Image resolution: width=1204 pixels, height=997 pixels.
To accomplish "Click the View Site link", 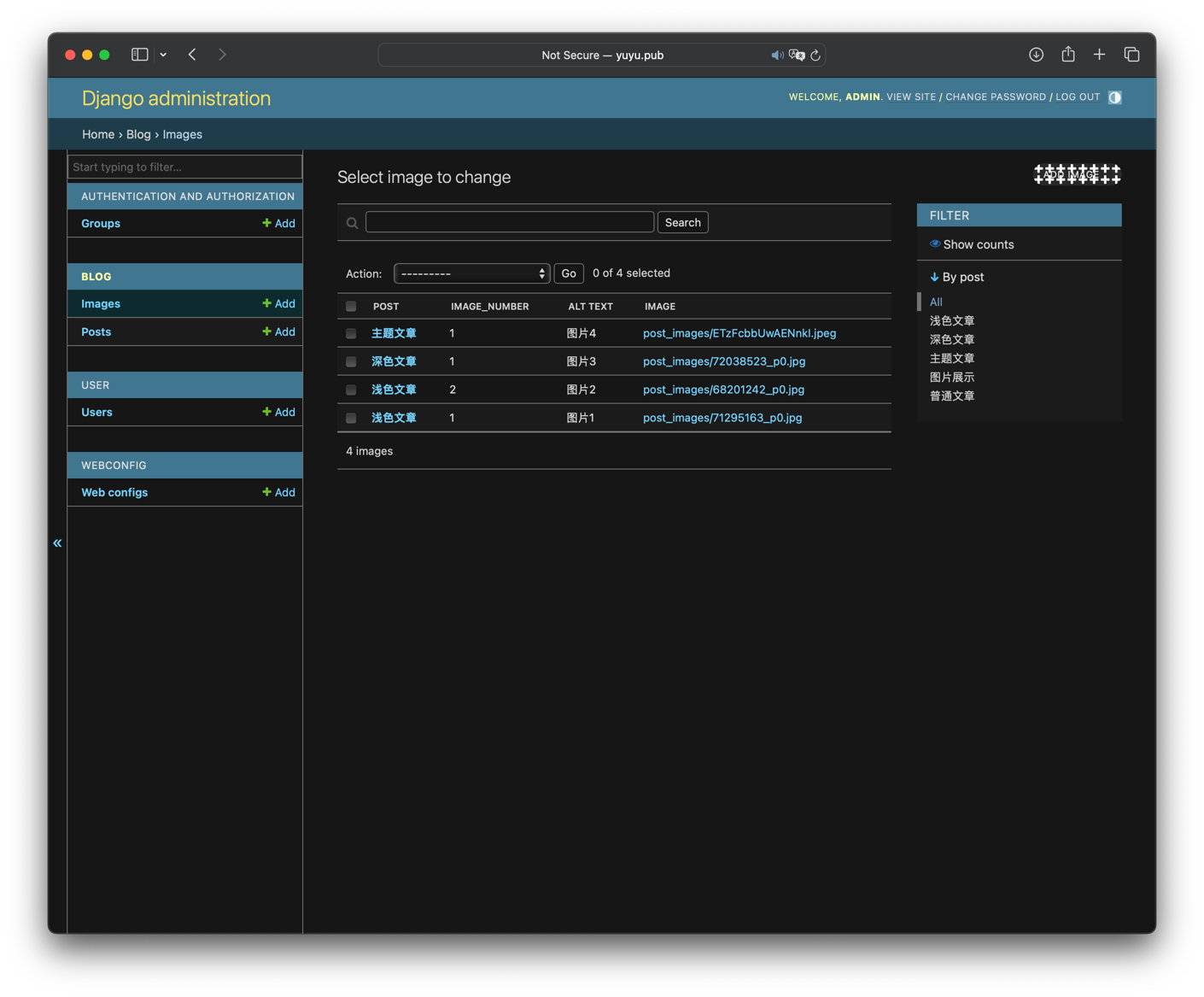I will click(x=911, y=97).
